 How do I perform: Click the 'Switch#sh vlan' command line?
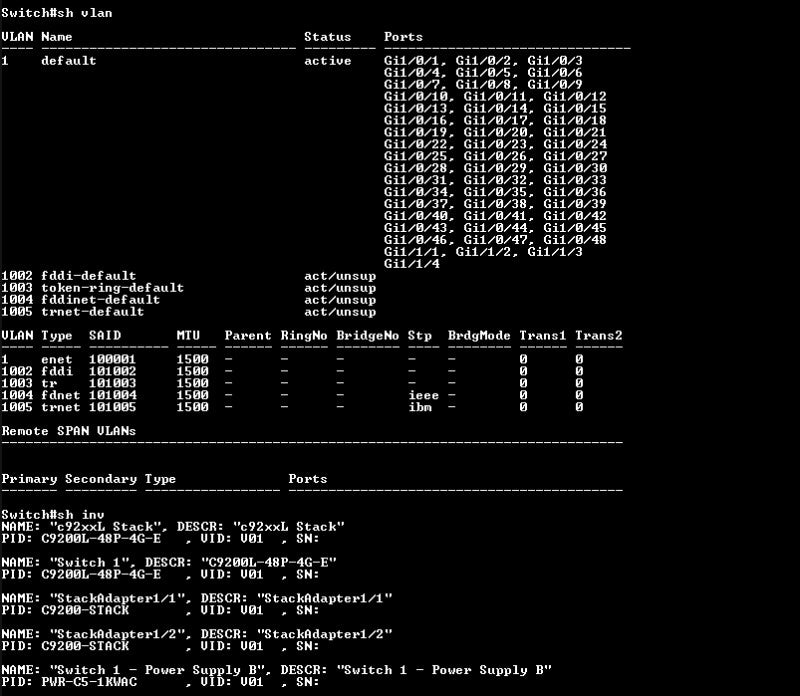pyautogui.click(x=57, y=13)
